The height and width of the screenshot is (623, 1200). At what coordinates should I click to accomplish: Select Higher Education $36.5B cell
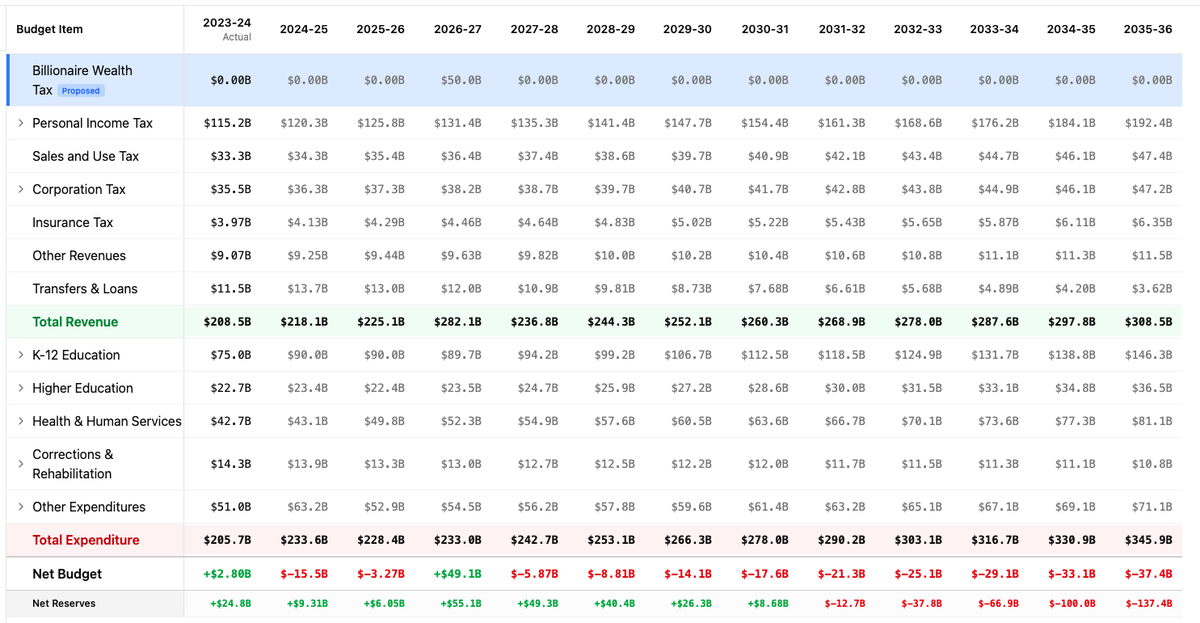[x=1151, y=388]
